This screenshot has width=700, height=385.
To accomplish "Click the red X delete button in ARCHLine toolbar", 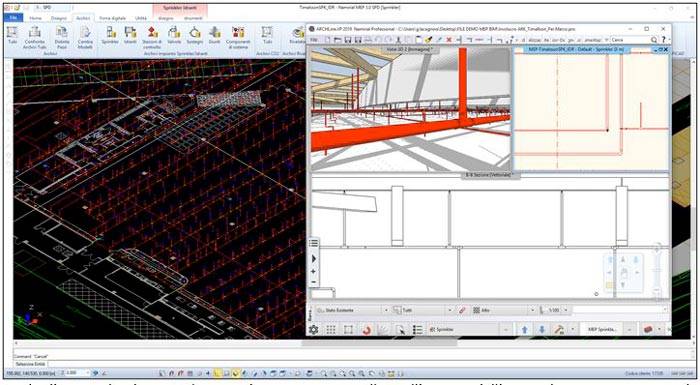I will 449,40.
